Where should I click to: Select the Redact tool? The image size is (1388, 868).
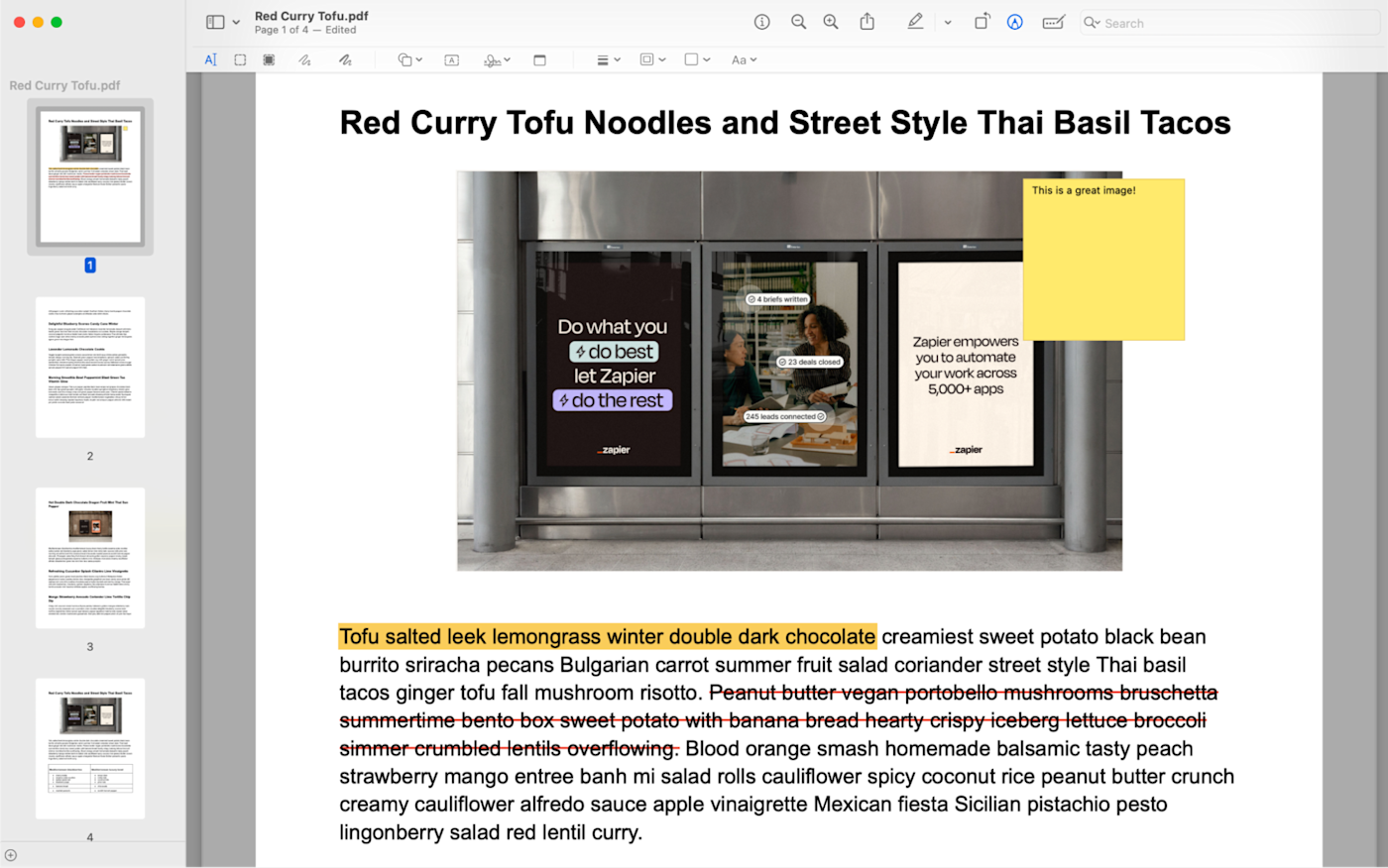click(269, 59)
